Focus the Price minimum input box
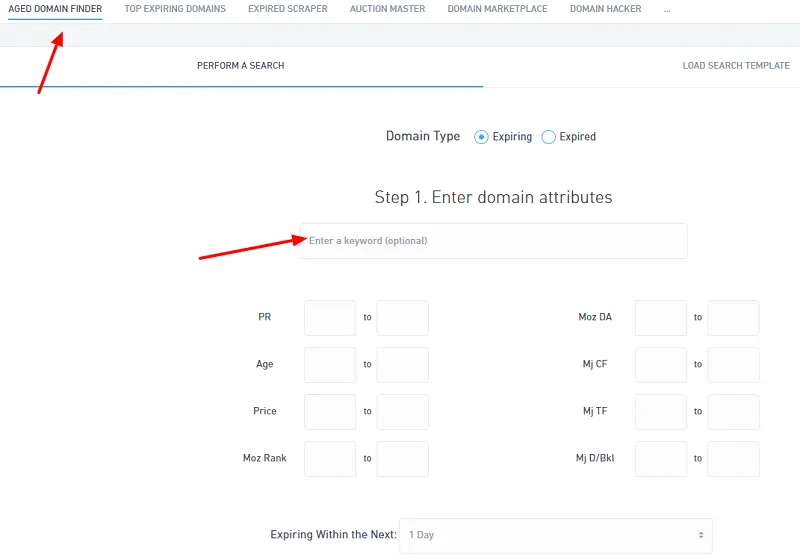Image resolution: width=800 pixels, height=557 pixels. 330,411
